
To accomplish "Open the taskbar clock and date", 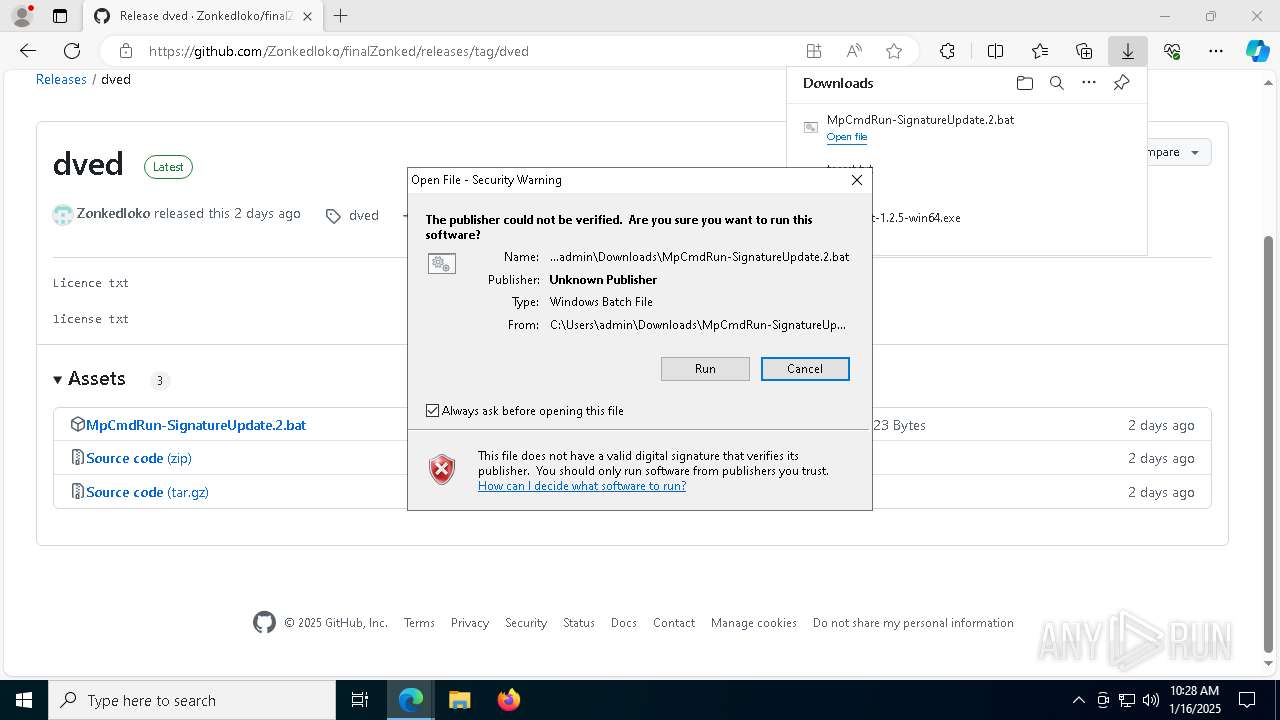I will [x=1193, y=700].
